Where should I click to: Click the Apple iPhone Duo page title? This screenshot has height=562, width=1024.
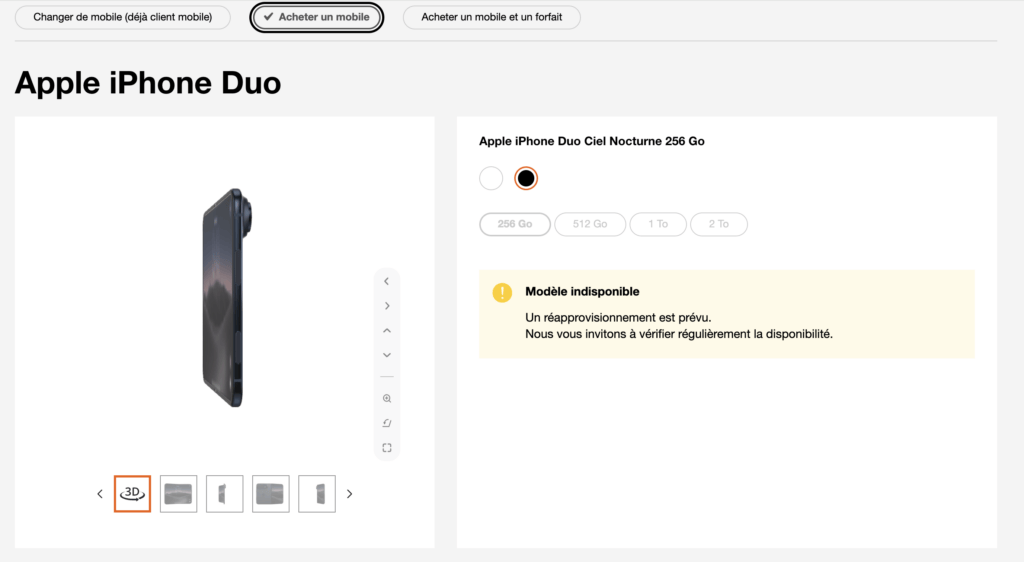coord(148,83)
